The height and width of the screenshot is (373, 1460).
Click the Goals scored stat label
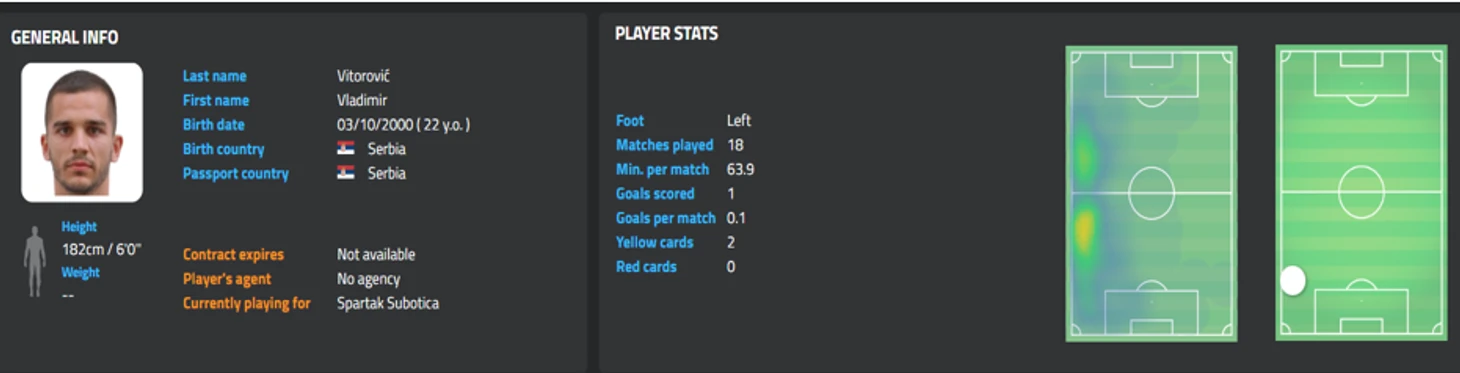point(655,194)
